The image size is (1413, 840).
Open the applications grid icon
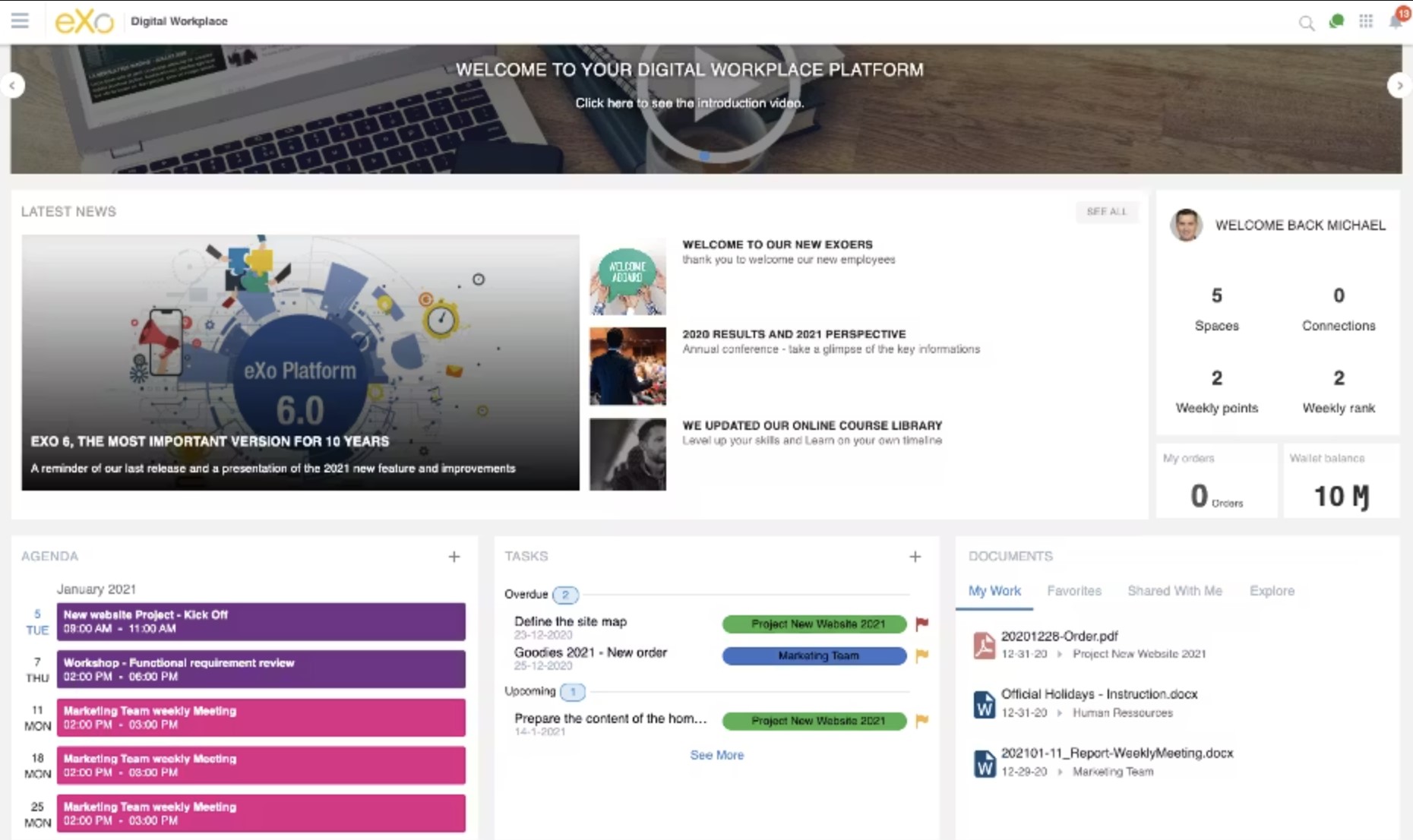1366,21
